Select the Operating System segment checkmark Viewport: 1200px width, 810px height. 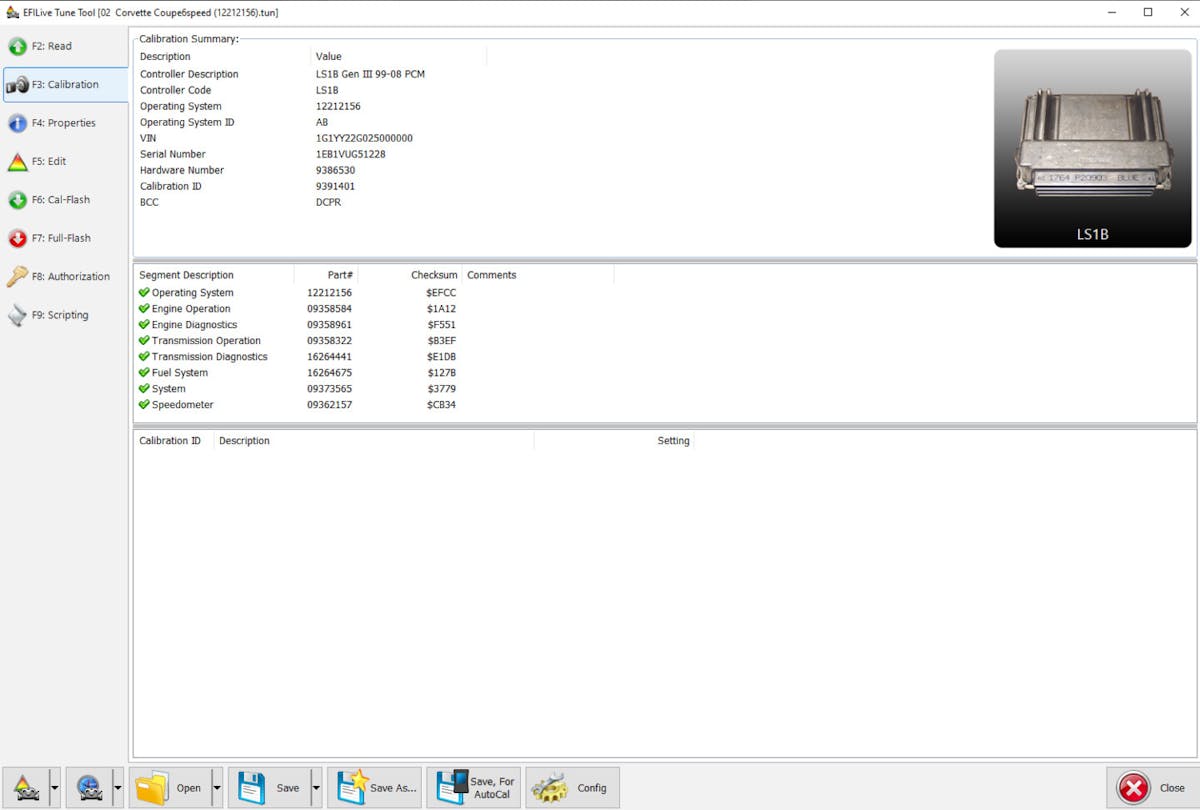tap(144, 293)
